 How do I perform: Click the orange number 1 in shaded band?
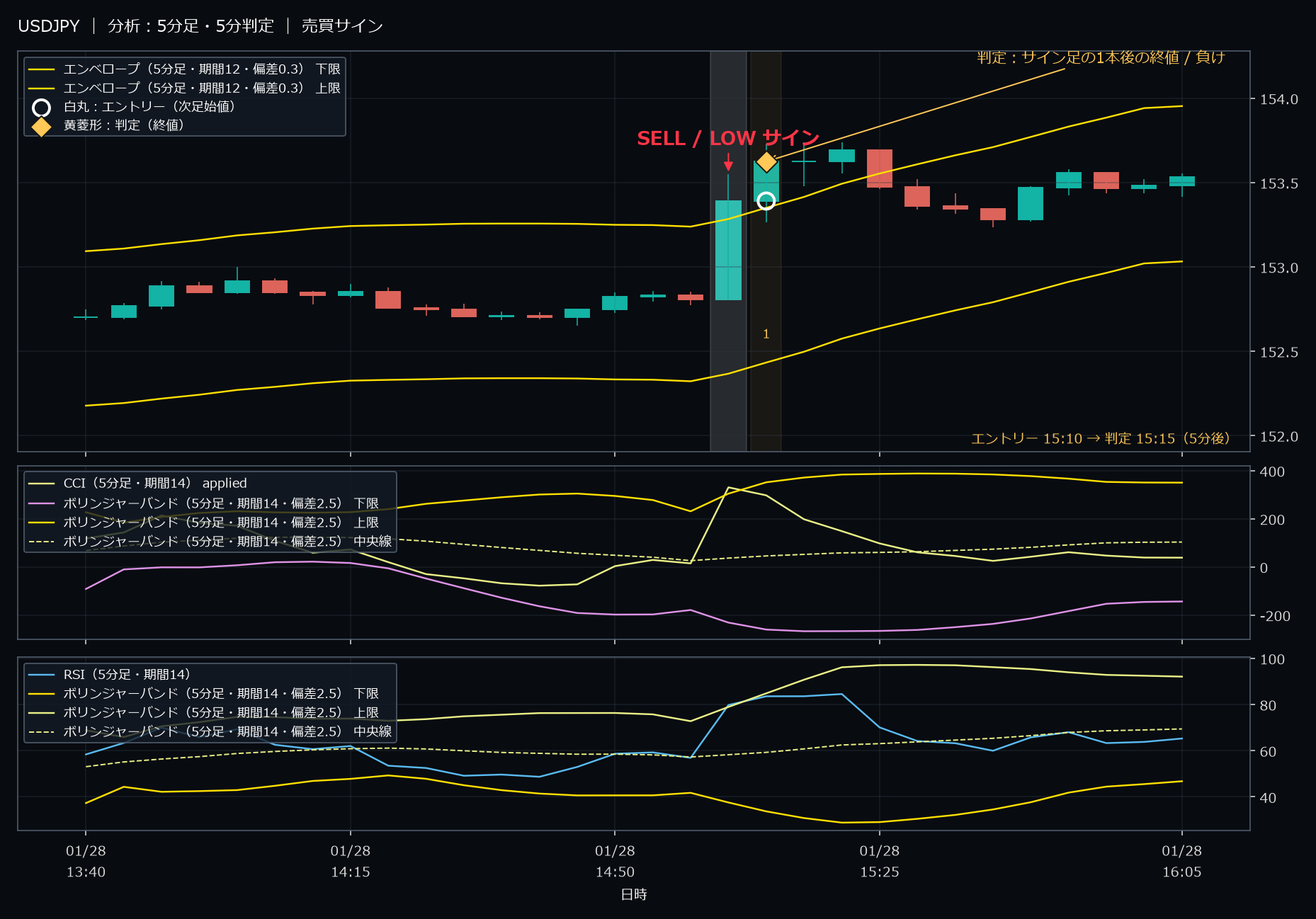tap(766, 333)
